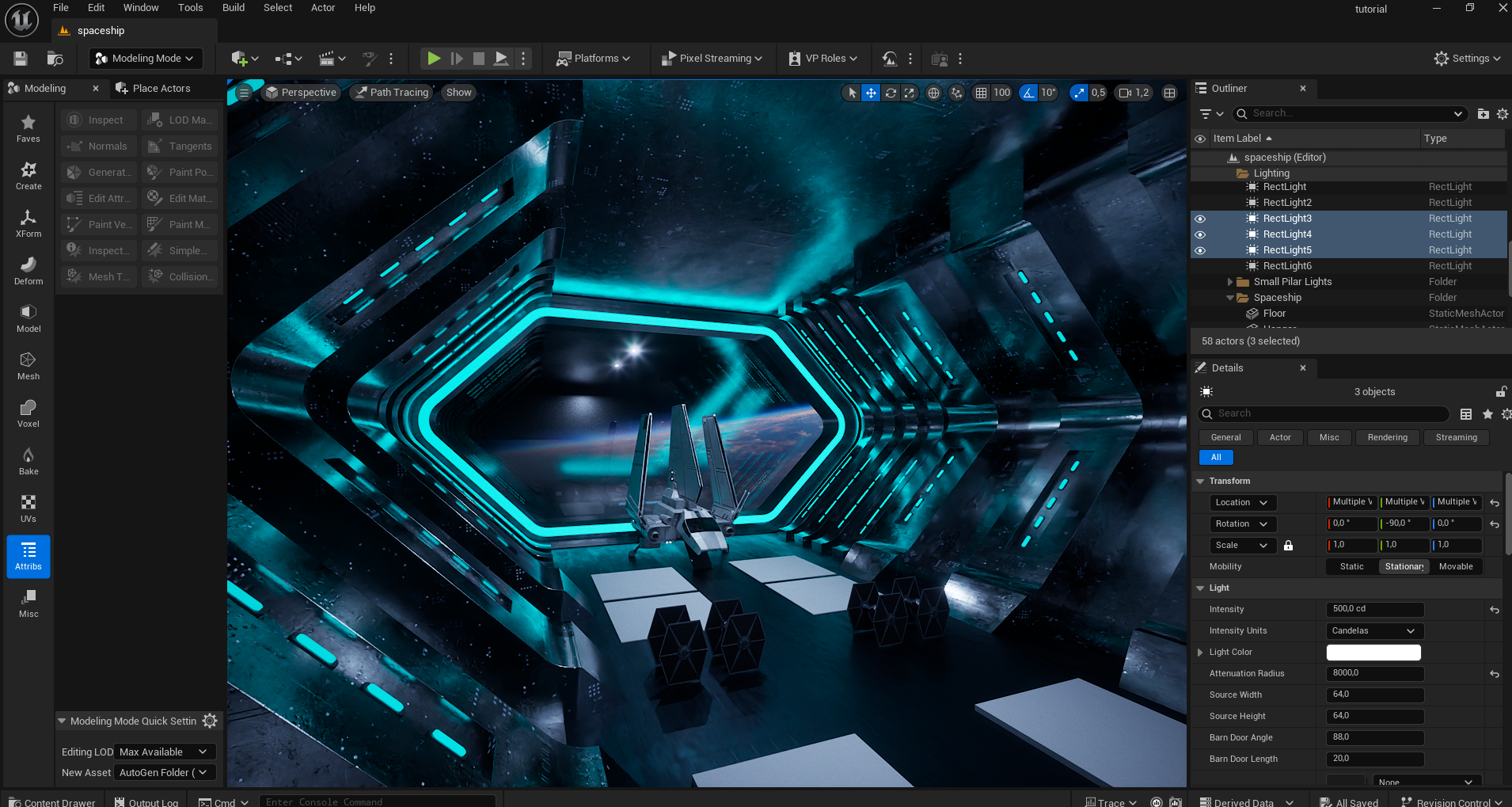1512x807 pixels.
Task: Open the Bake tool category
Action: pyautogui.click(x=28, y=462)
